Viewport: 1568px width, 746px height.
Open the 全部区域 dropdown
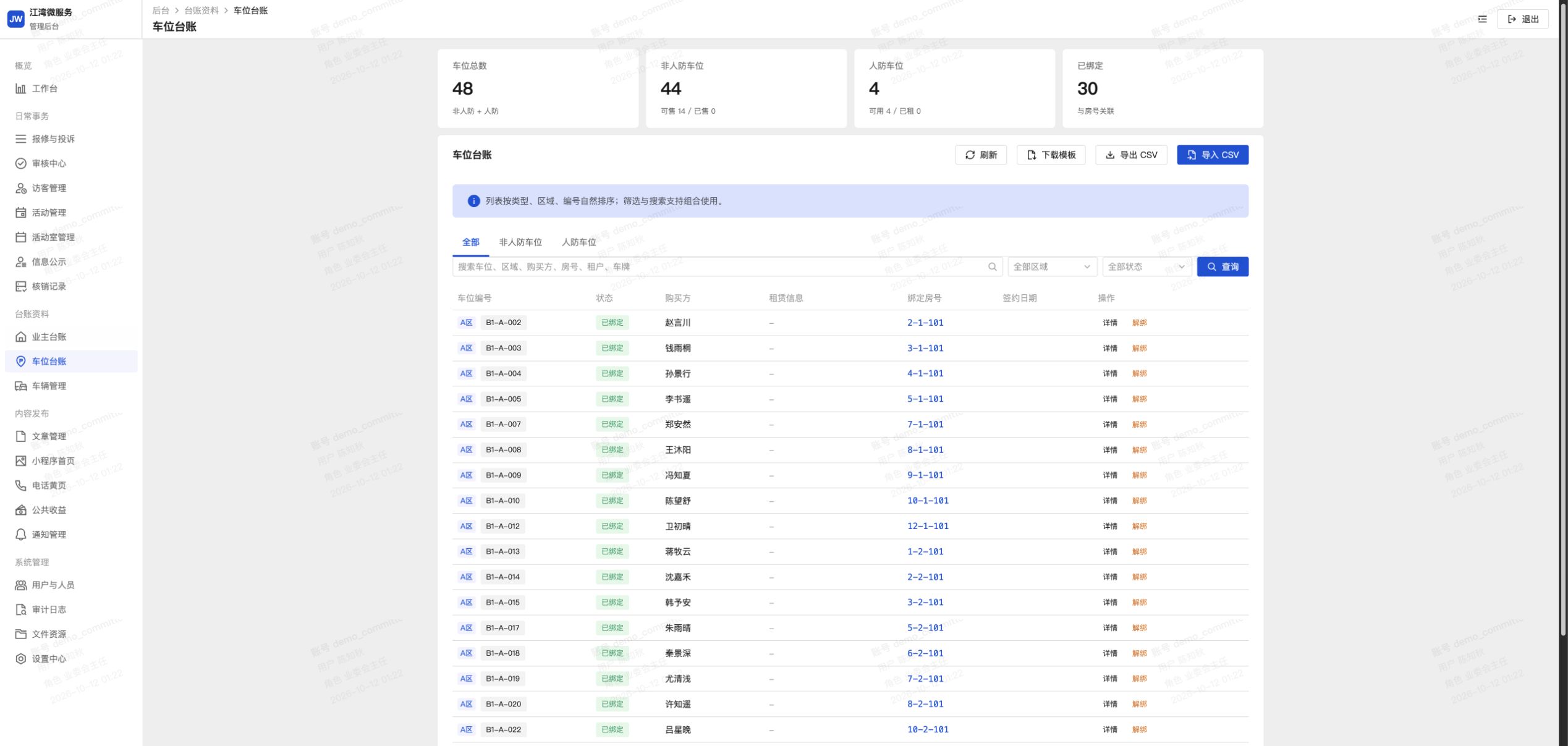click(x=1052, y=267)
